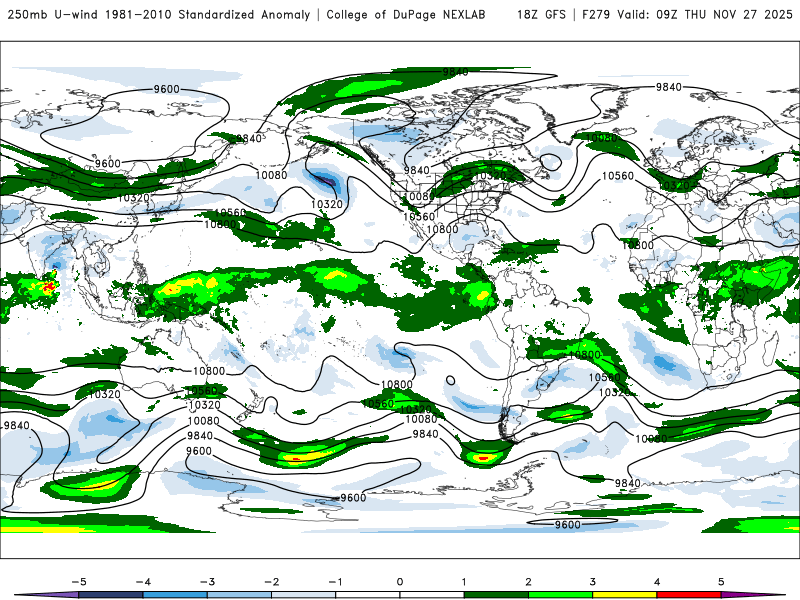
Task: Select the bright green 2 to 3 legend swatch
Action: (561, 595)
